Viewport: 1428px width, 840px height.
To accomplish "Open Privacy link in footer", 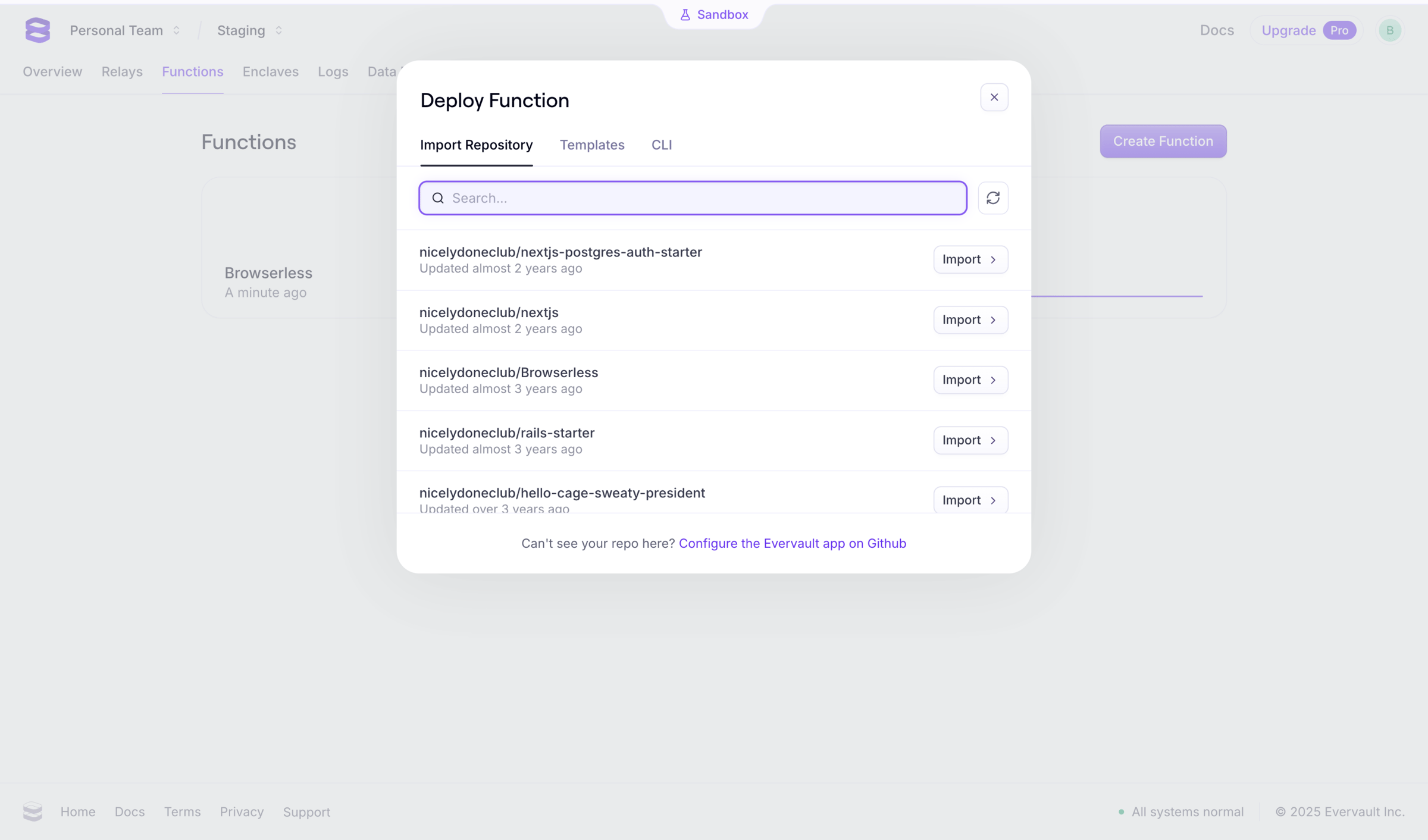I will 242,812.
